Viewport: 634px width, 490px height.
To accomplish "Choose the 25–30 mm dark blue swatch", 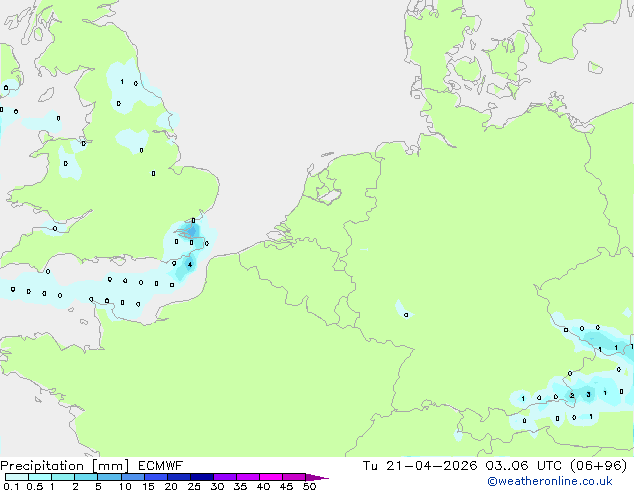I will coord(202,477).
